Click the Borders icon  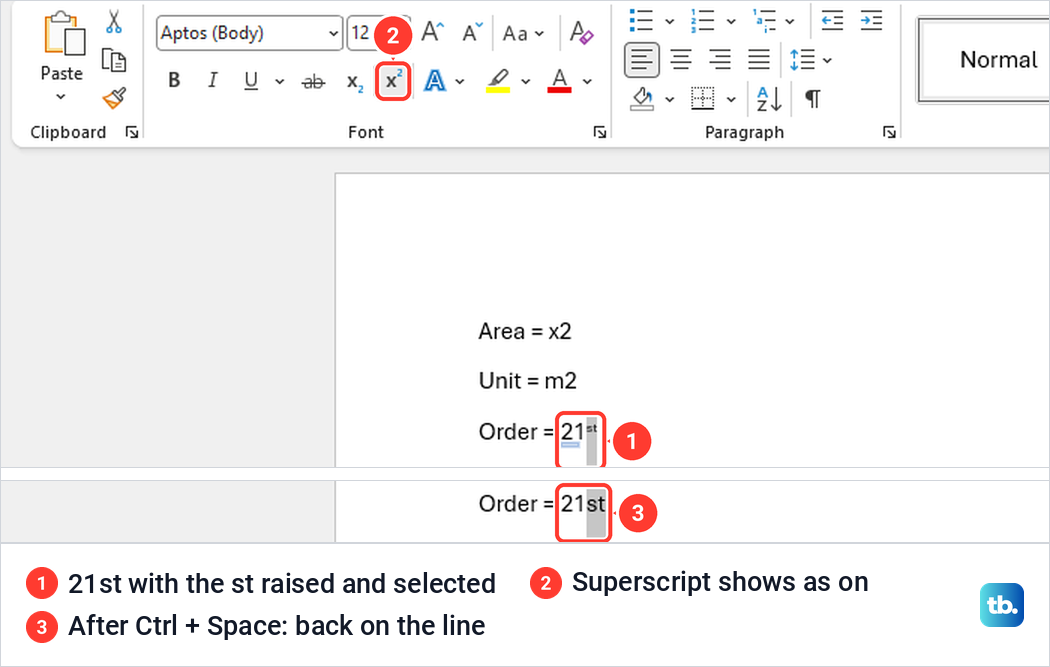(702, 98)
